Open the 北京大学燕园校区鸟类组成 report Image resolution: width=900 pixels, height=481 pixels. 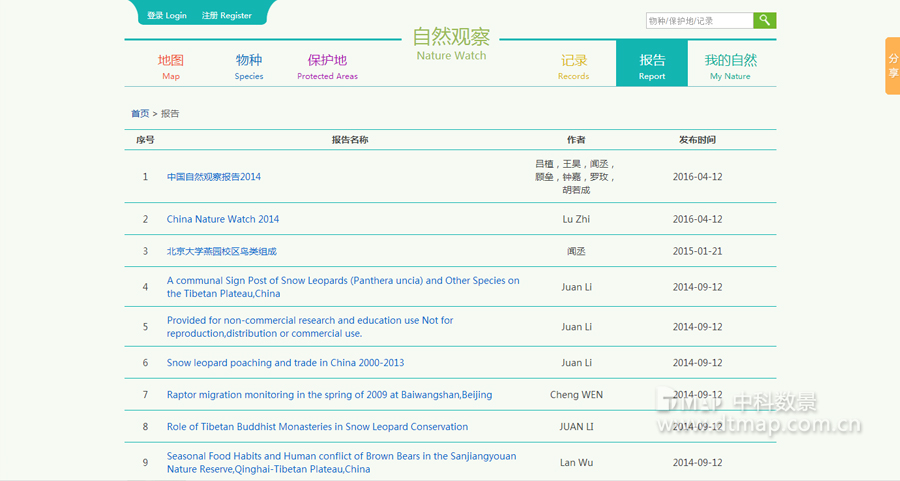[x=221, y=251]
